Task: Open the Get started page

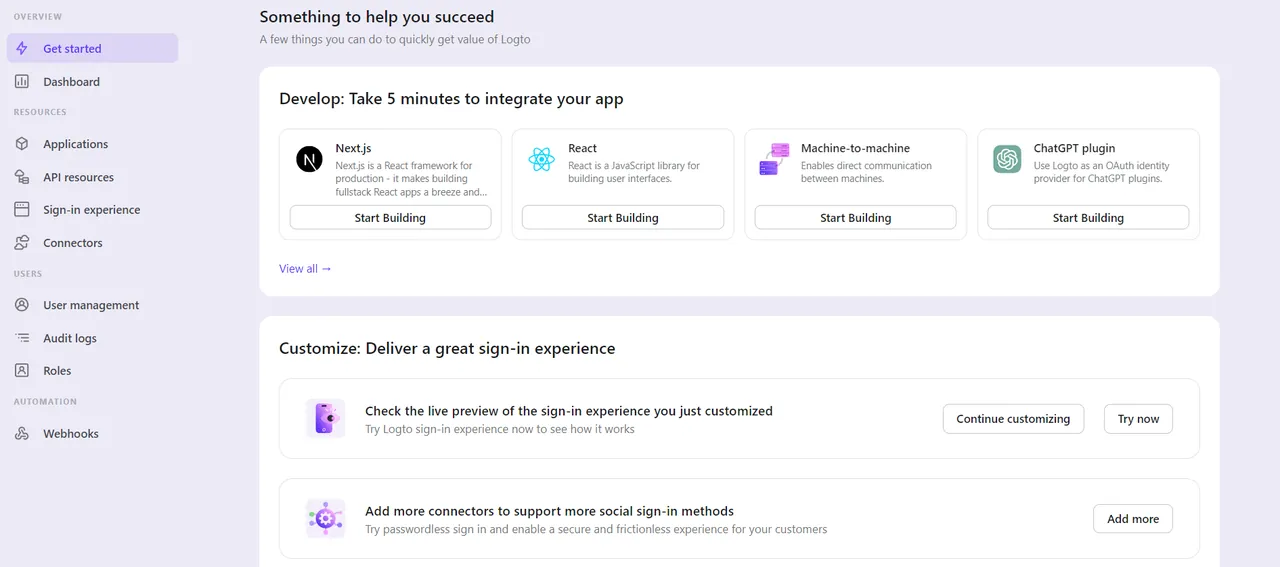Action: (92, 48)
